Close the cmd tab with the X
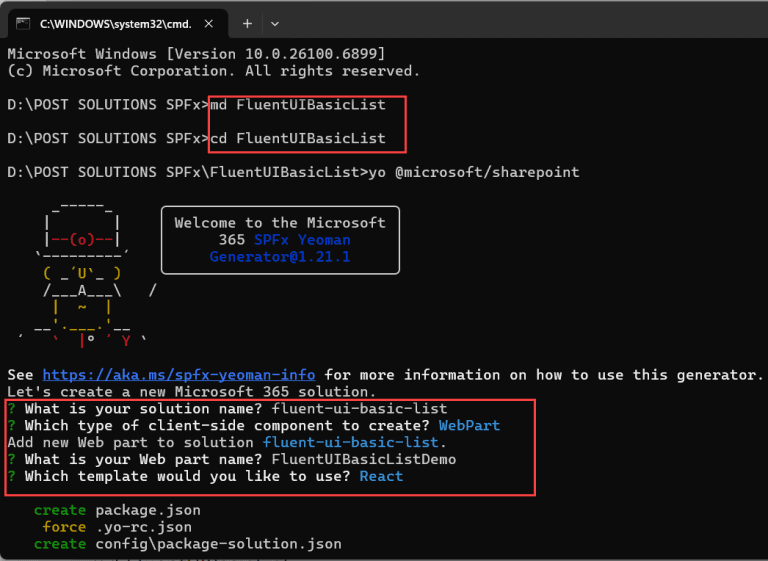The width and height of the screenshot is (768, 561). pos(209,24)
